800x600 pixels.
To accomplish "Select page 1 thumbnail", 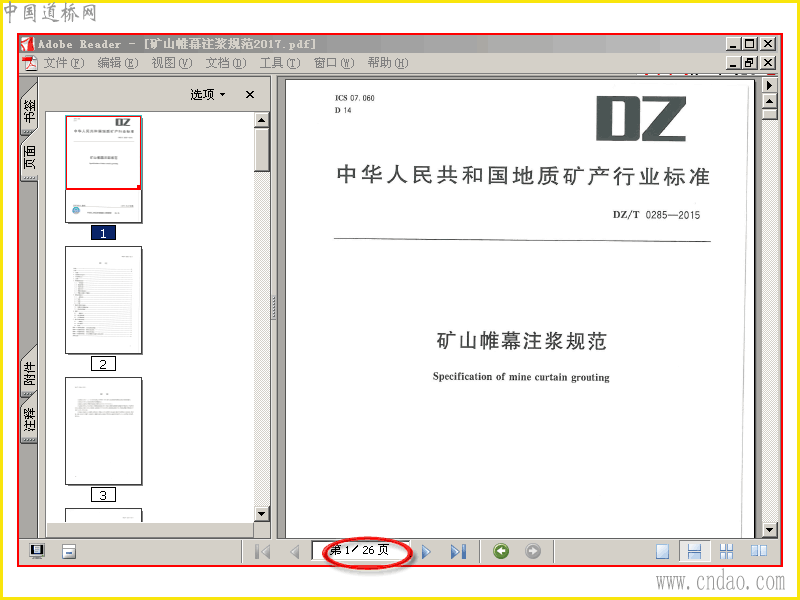I will [x=104, y=169].
